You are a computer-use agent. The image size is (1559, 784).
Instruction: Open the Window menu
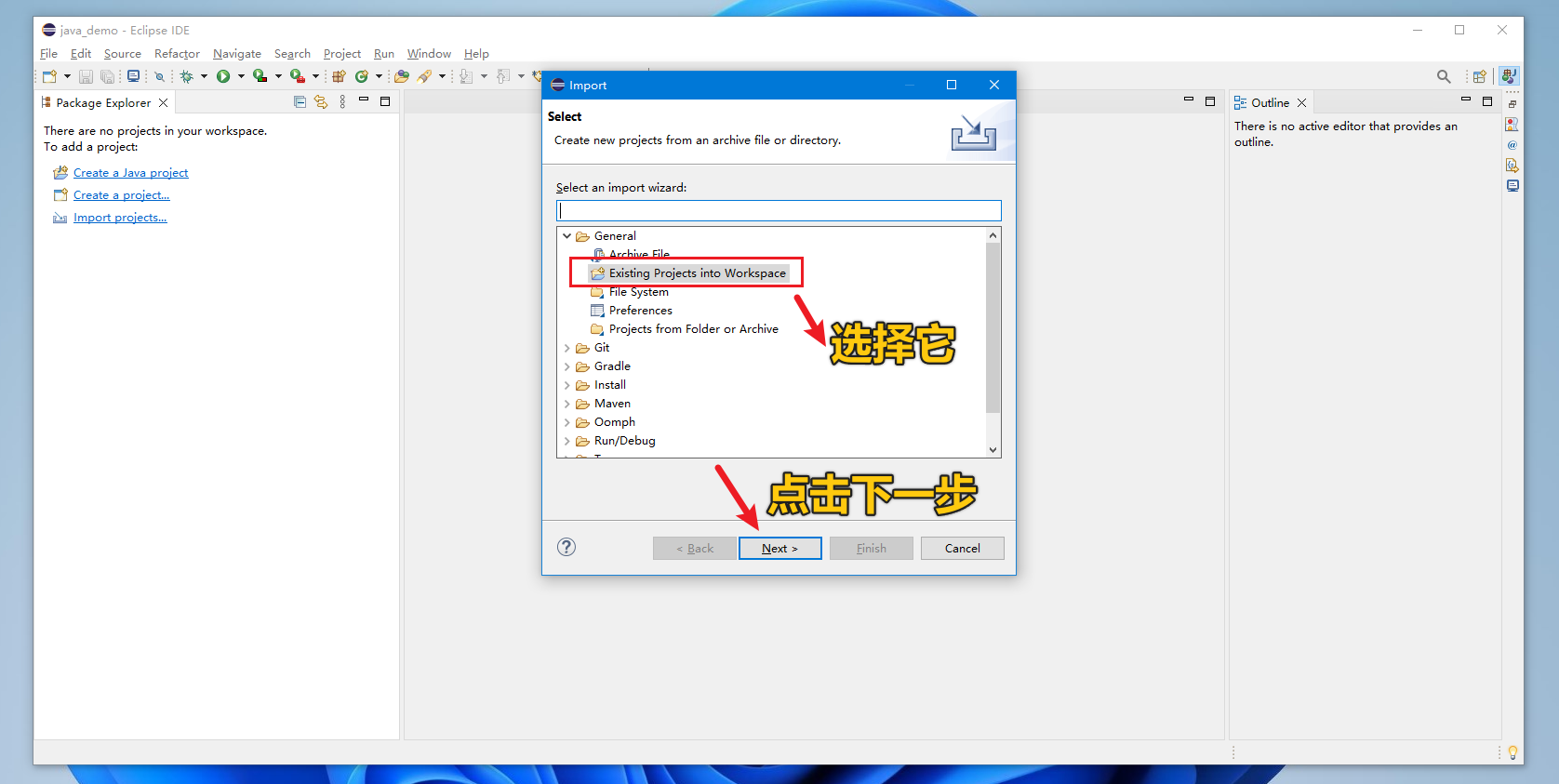point(429,54)
